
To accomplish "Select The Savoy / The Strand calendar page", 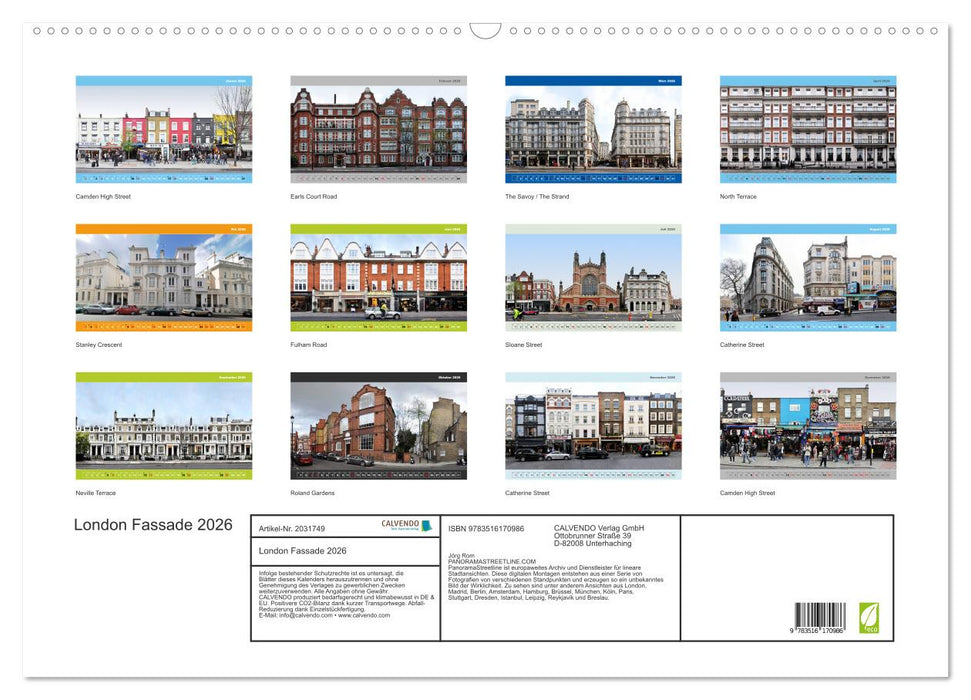I will (x=592, y=130).
